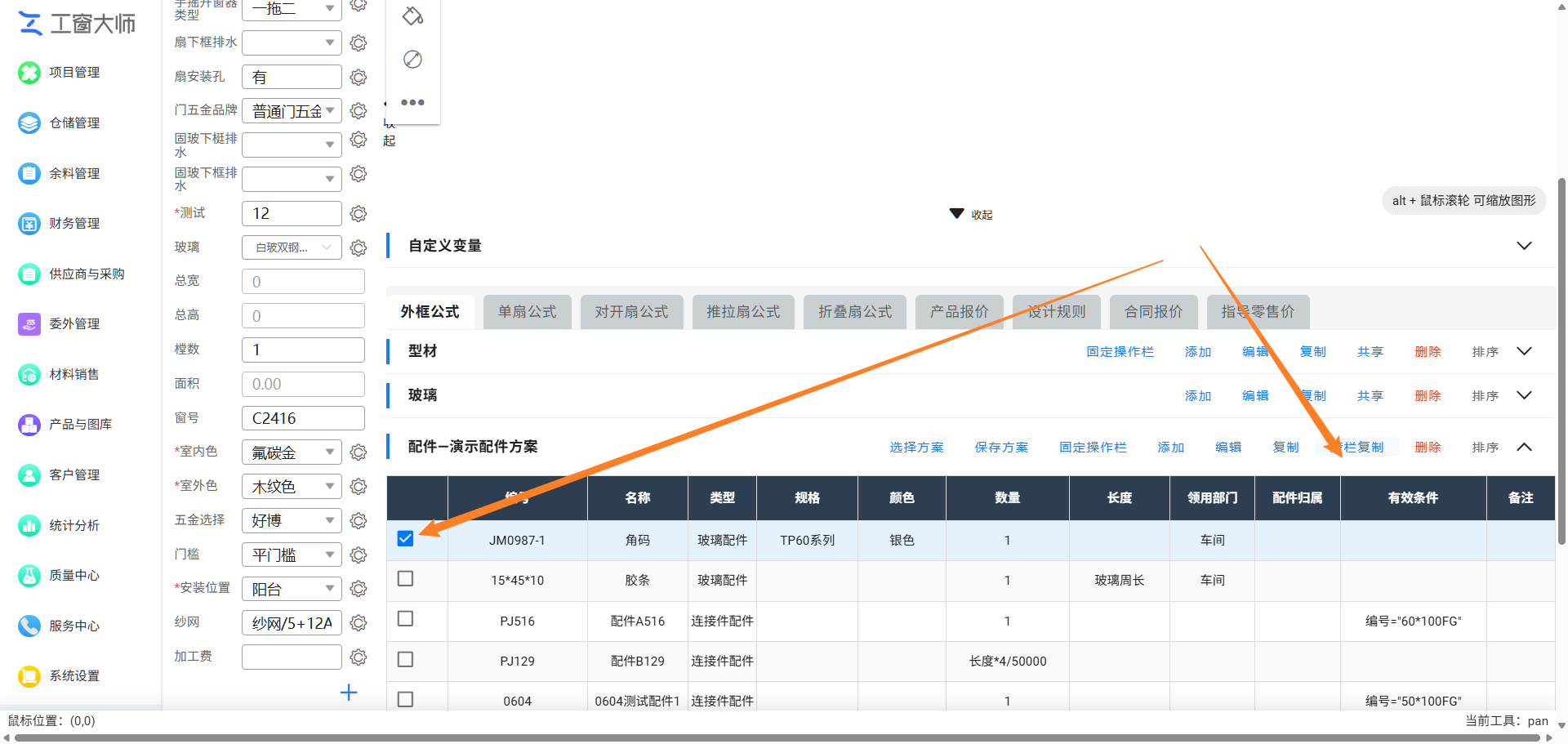1568x744 pixels.
Task: Switch to the 产品报价 tab
Action: click(960, 312)
